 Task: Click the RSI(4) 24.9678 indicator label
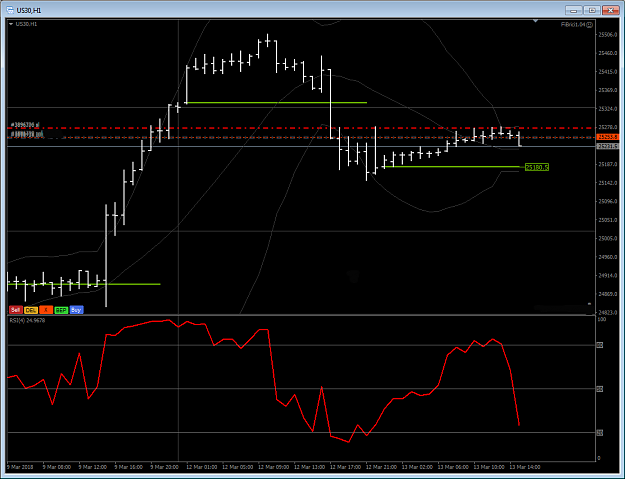coord(27,320)
